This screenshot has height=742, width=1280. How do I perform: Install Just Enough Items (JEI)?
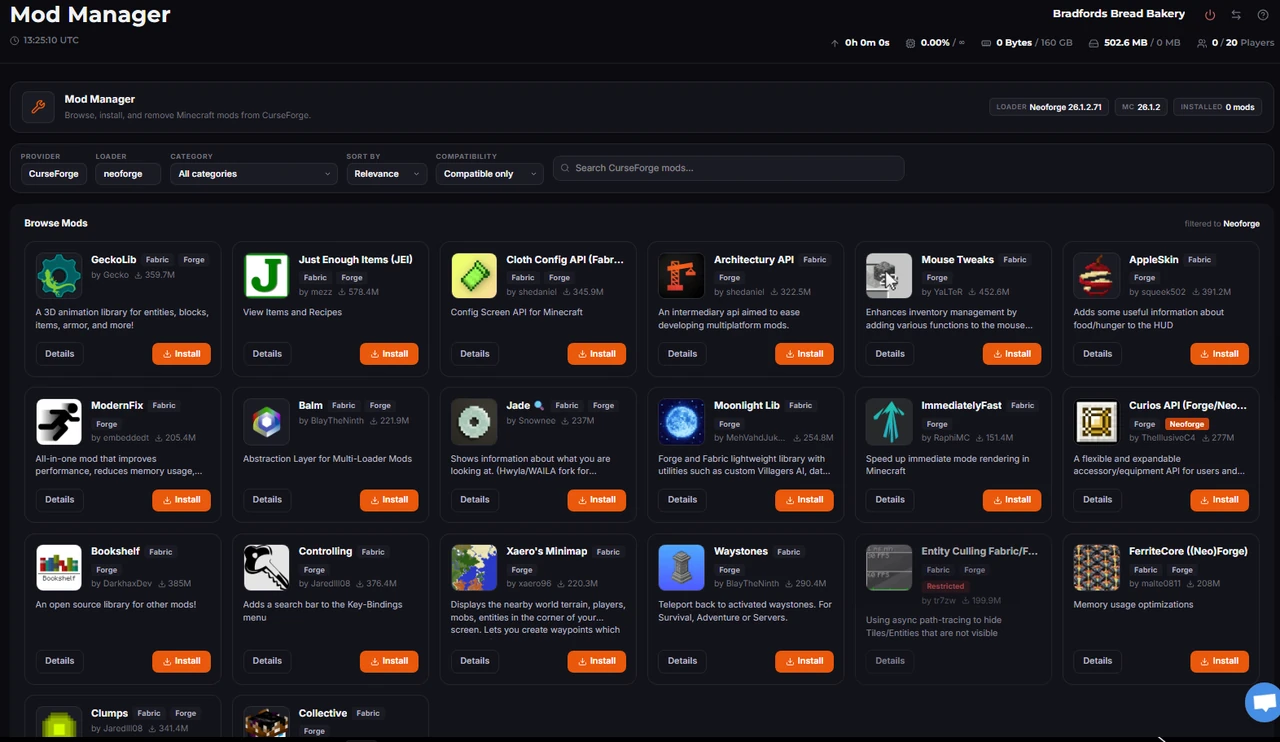(389, 354)
